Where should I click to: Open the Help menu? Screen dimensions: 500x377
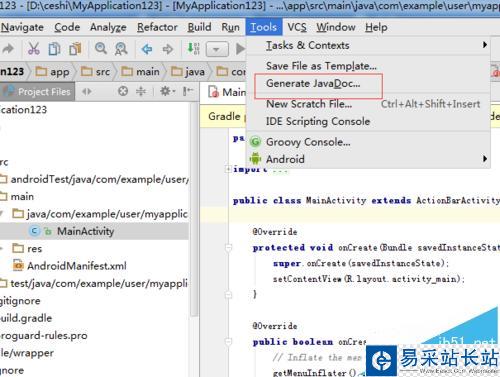(x=376, y=27)
